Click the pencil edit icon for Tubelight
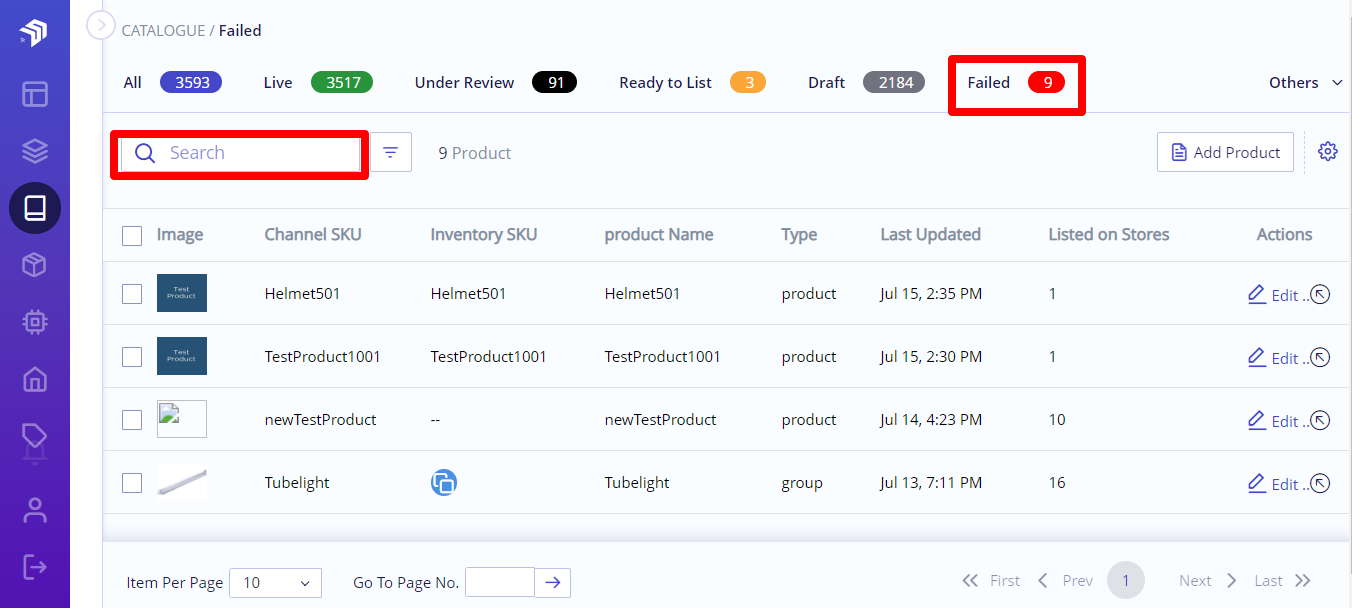The image size is (1352, 608). (x=1257, y=483)
